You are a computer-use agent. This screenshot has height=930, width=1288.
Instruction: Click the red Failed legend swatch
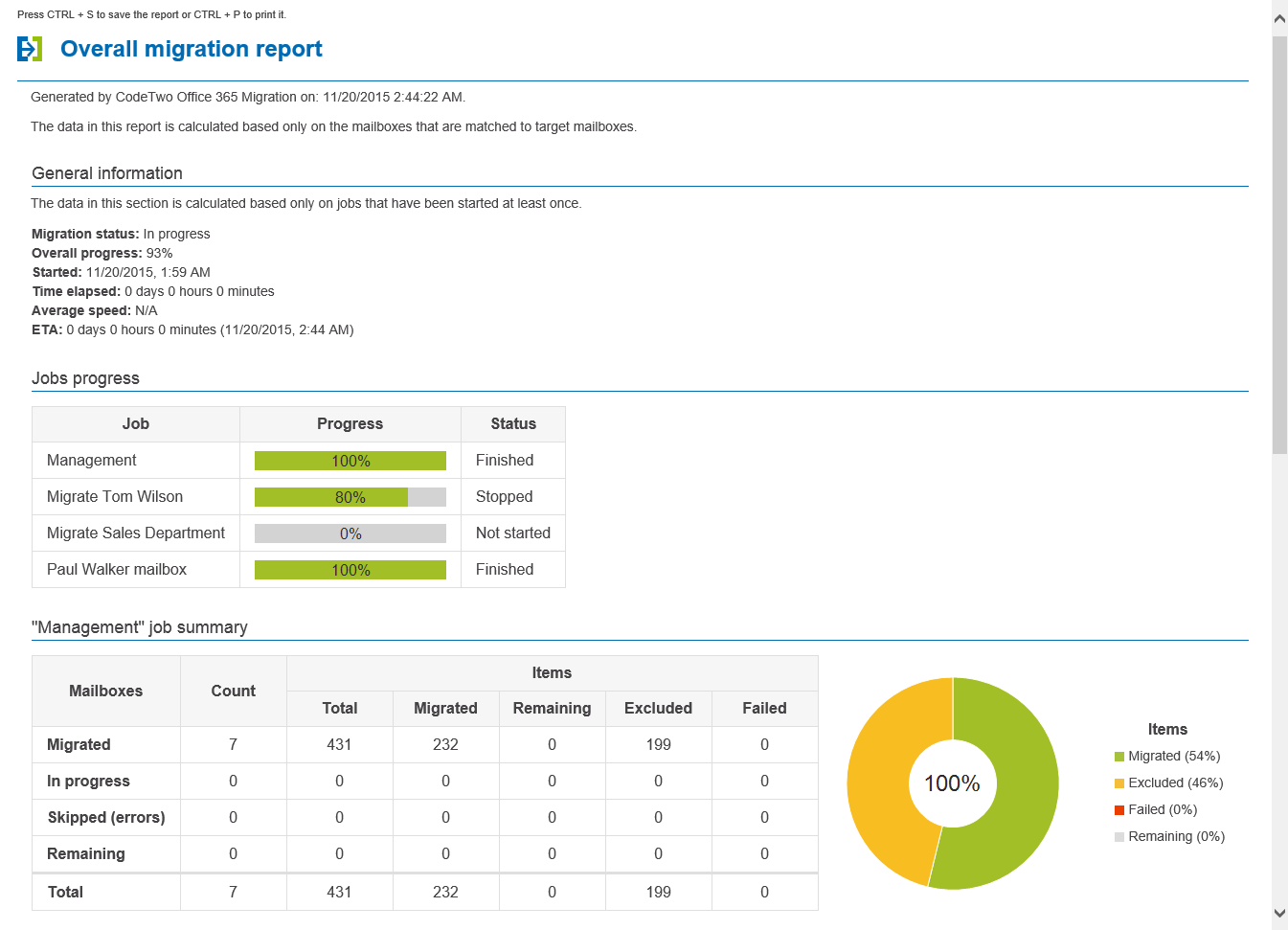1119,810
